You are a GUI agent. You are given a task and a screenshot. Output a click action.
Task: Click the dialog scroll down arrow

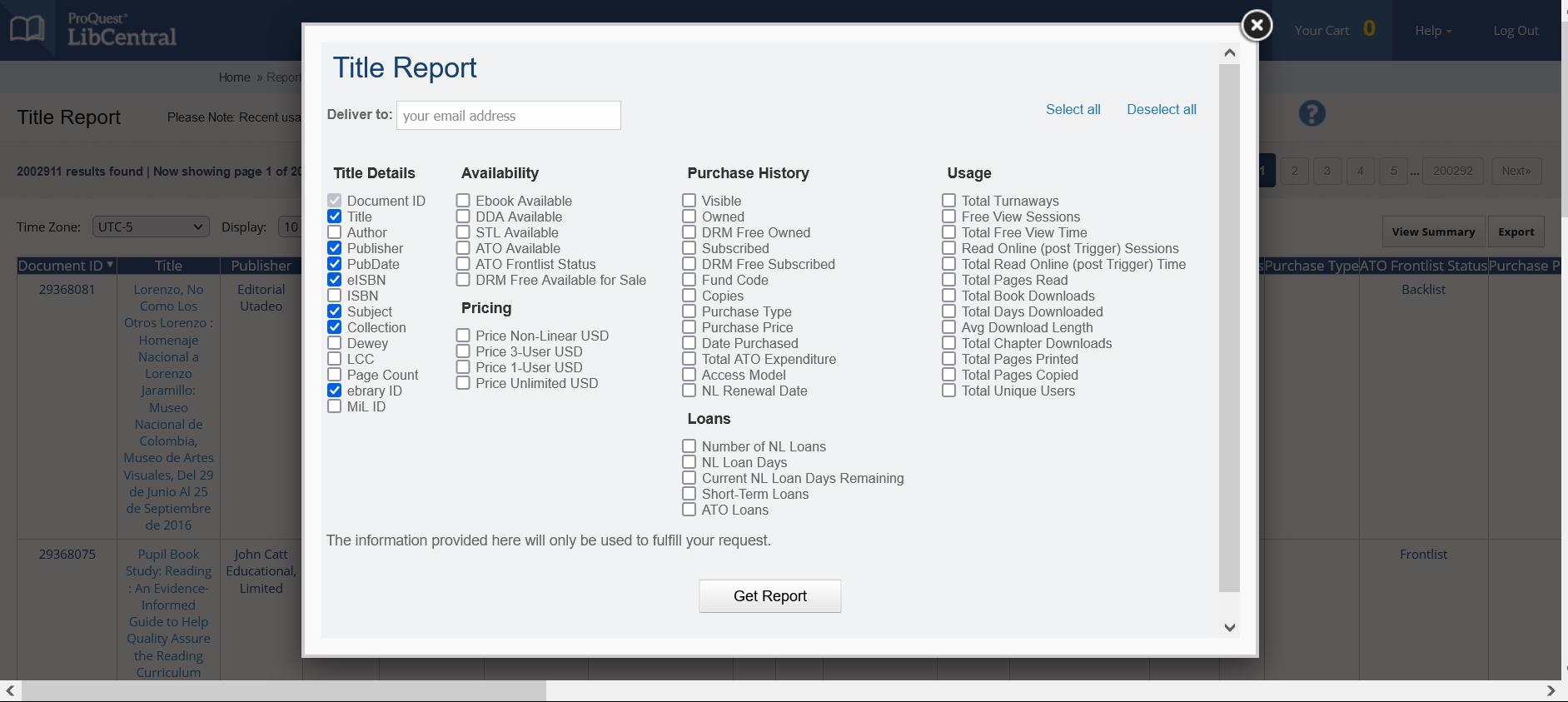(x=1229, y=628)
